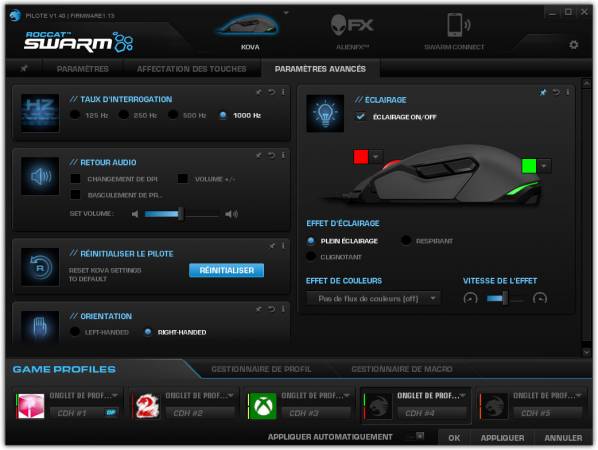This screenshot has height=450, width=598.
Task: Open the settings gear icon
Action: 574,45
